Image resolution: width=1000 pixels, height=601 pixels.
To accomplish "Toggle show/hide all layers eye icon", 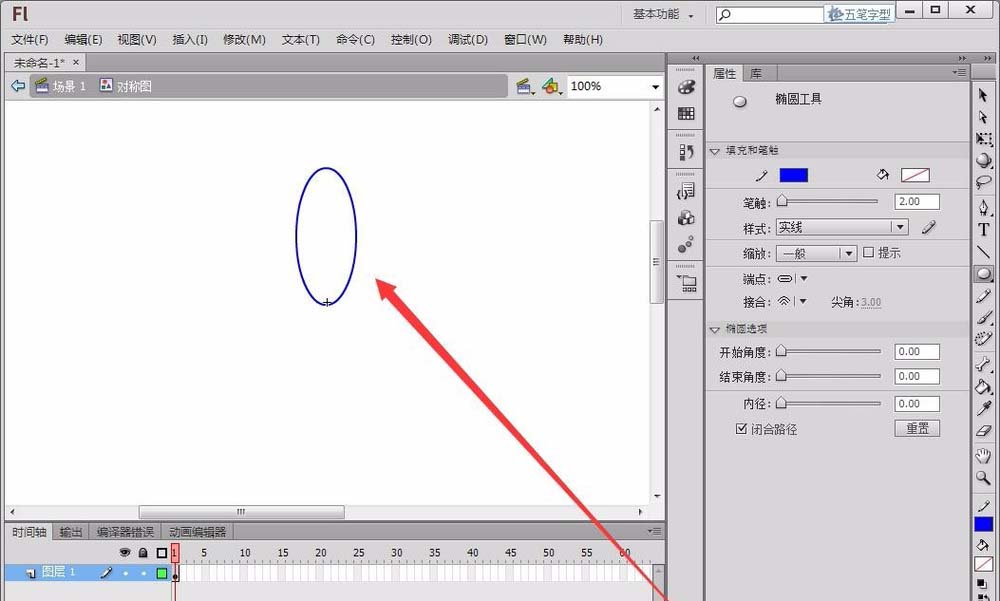I will (x=125, y=553).
